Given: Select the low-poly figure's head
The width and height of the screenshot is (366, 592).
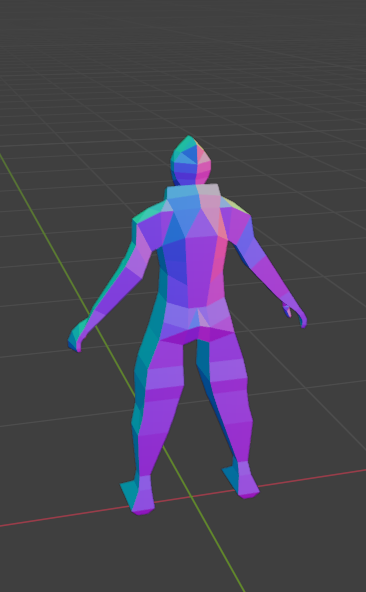Looking at the screenshot, I should click(190, 160).
